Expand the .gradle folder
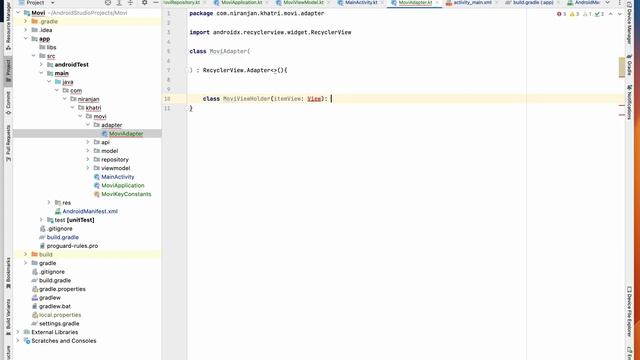Viewport: 640px width, 360px height. (x=26, y=21)
